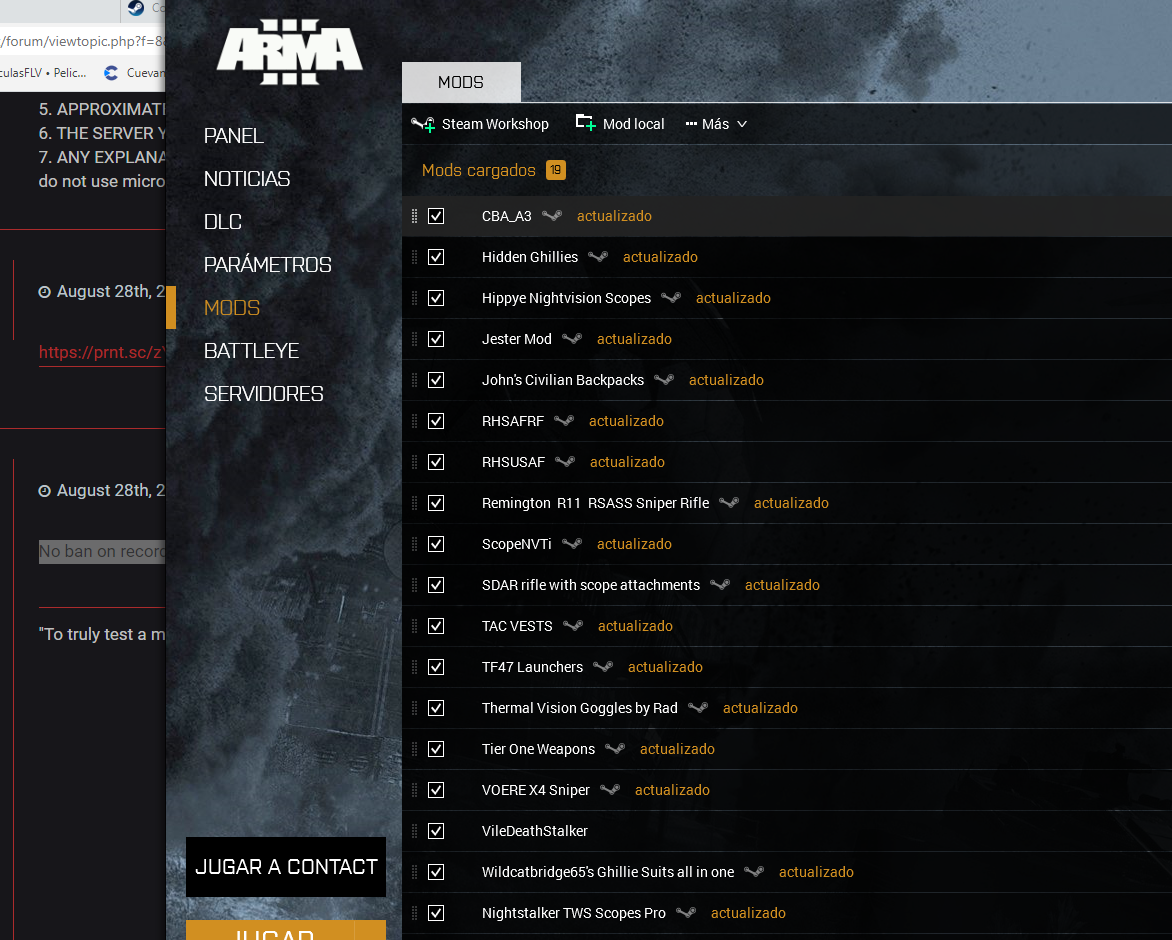Click 'actualizado' status of Hippye Nightvision Scopes
This screenshot has height=940, width=1172.
733,298
